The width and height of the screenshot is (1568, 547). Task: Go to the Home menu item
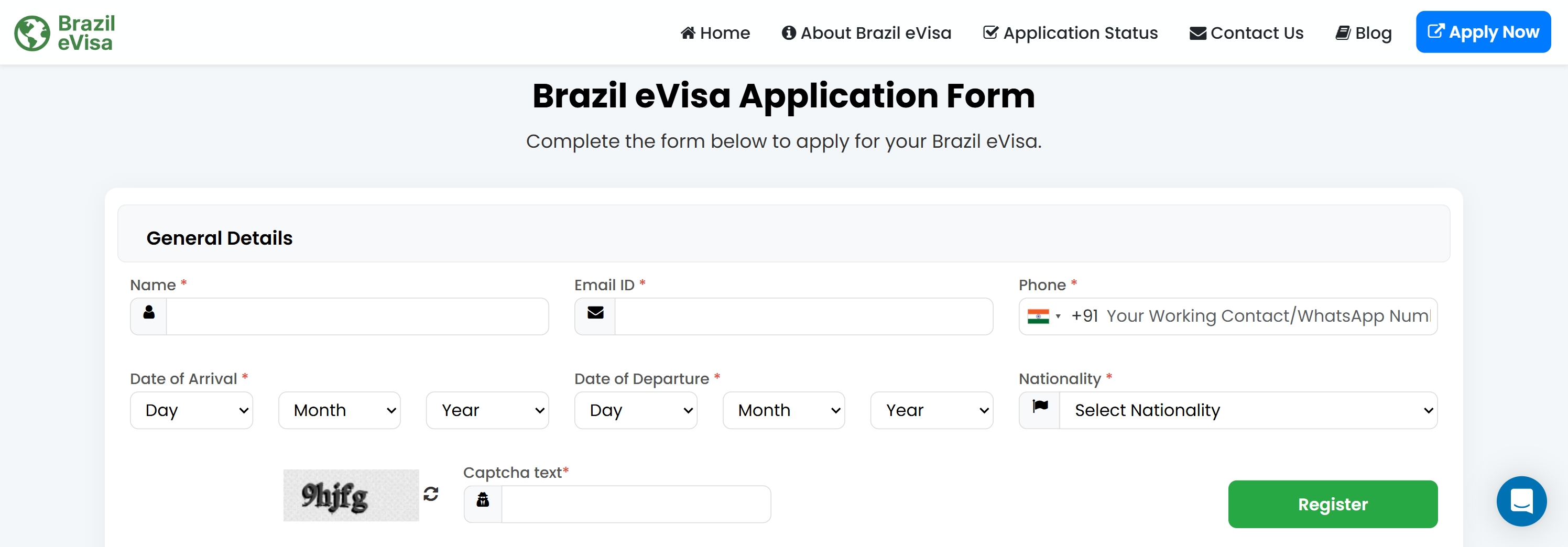coord(715,33)
